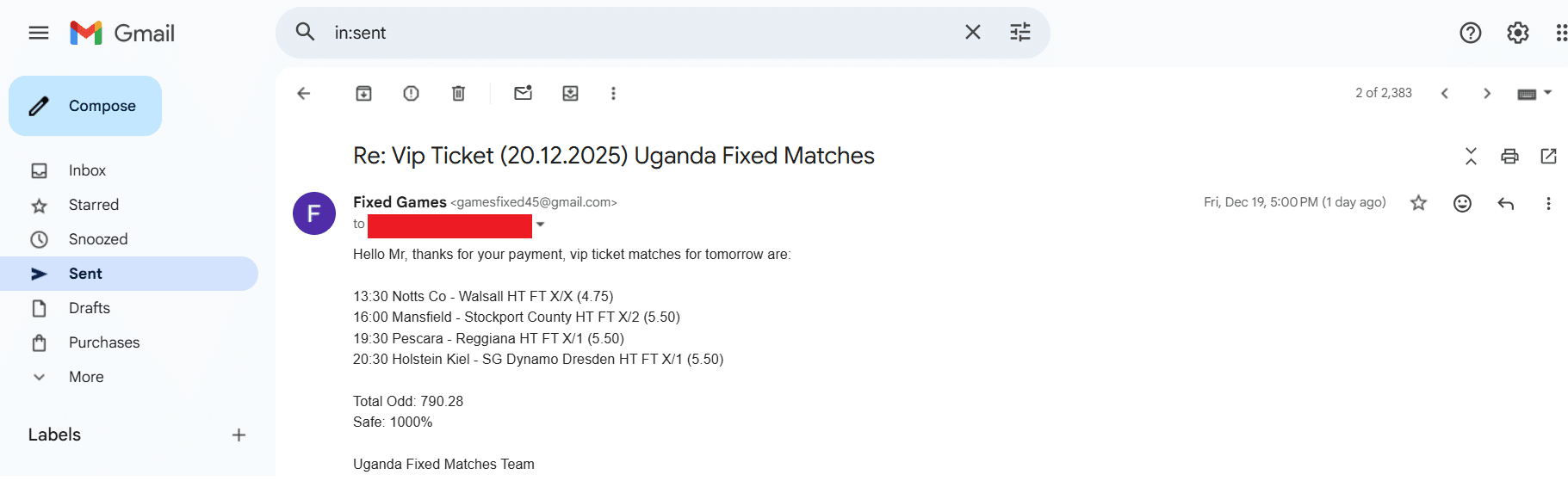This screenshot has height=481, width=1568.
Task: Toggle the main menu hamburger
Action: [39, 33]
